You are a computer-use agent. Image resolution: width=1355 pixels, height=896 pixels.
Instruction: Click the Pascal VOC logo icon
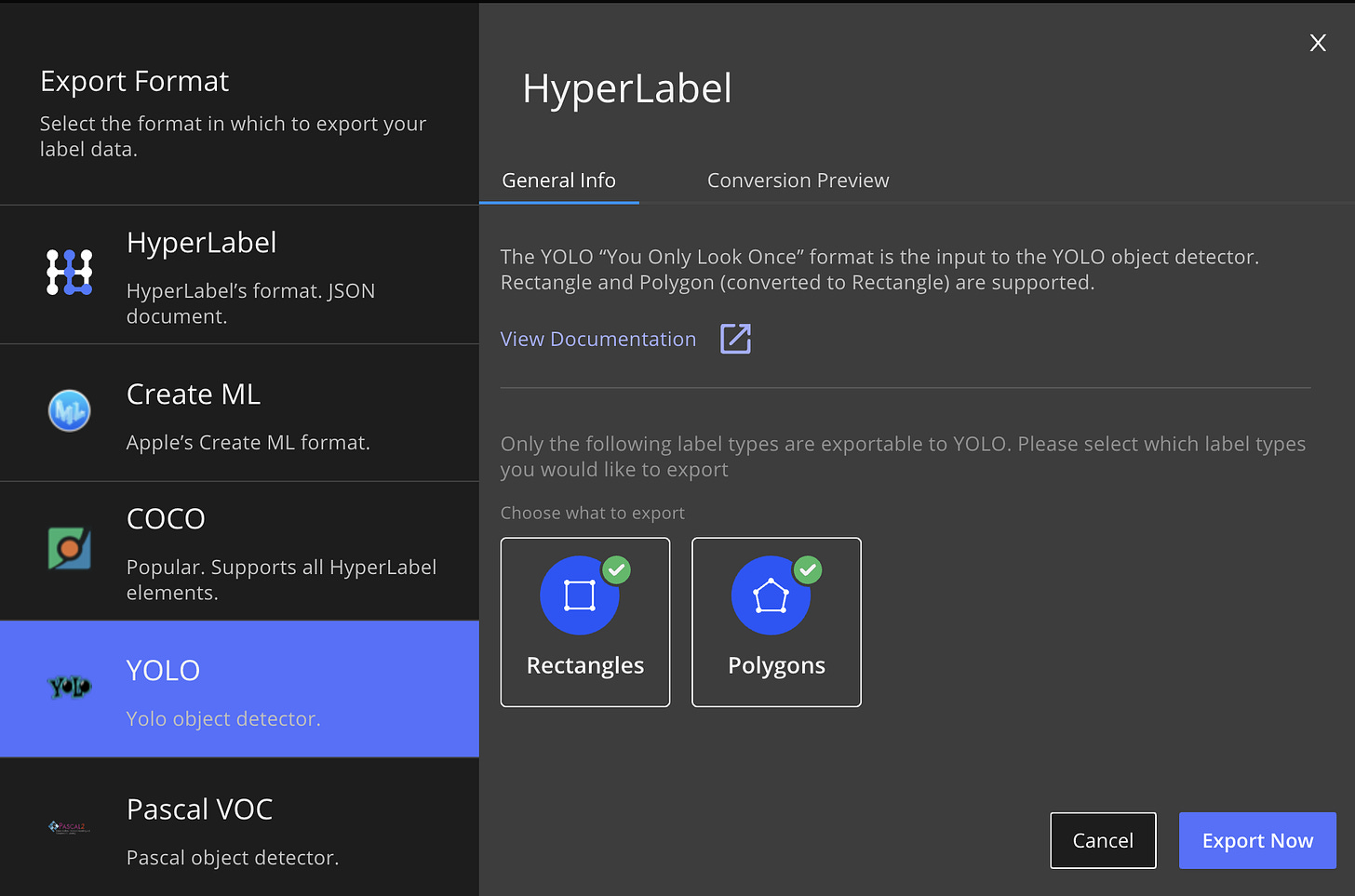click(70, 826)
